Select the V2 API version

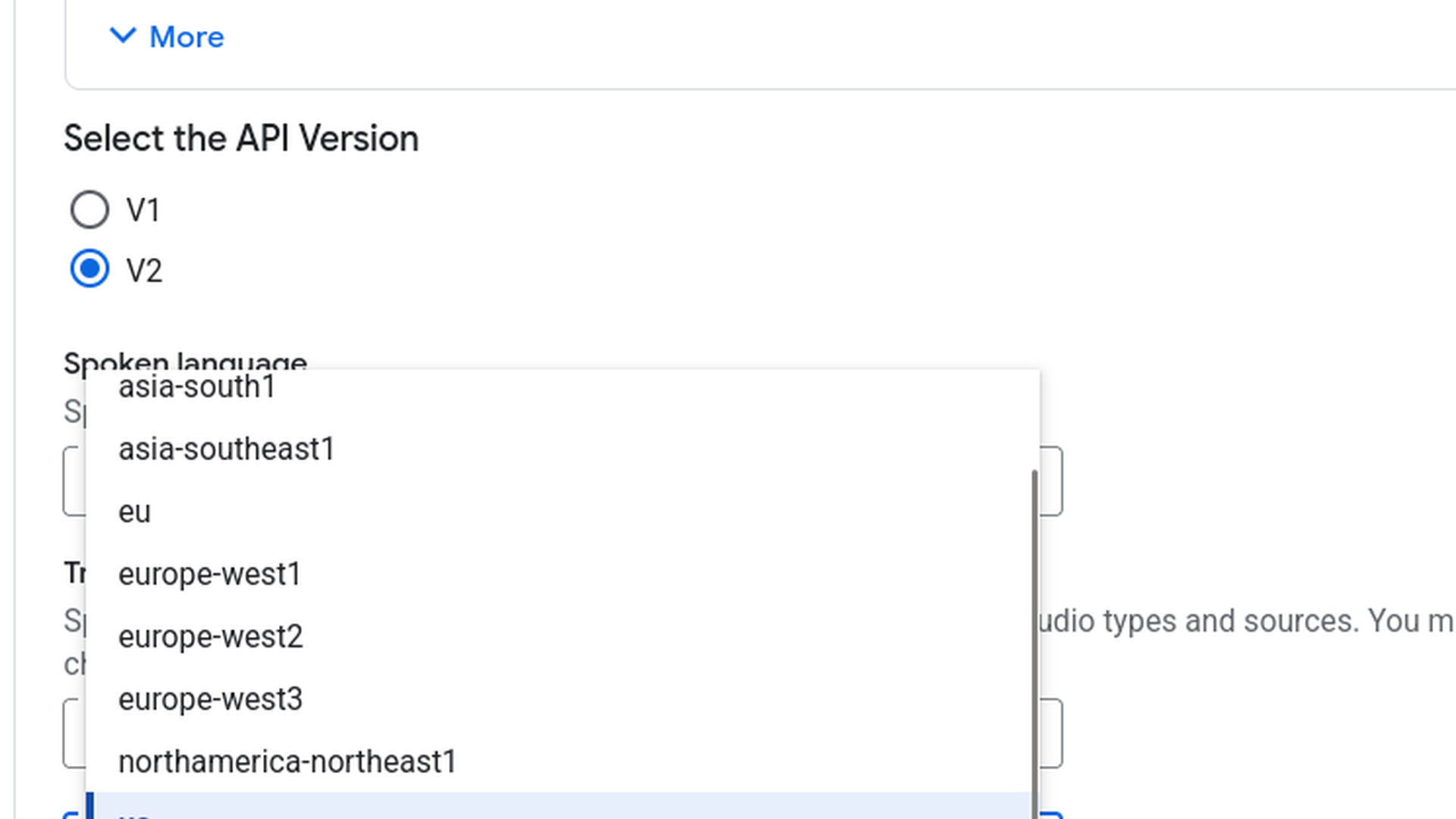(x=89, y=269)
